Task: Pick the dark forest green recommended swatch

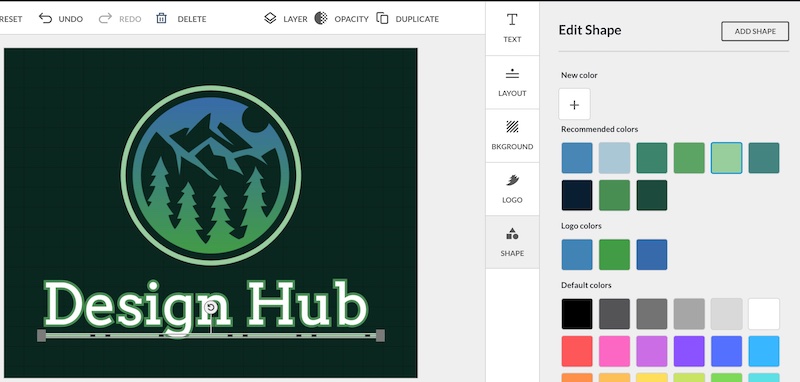Action: coord(652,195)
